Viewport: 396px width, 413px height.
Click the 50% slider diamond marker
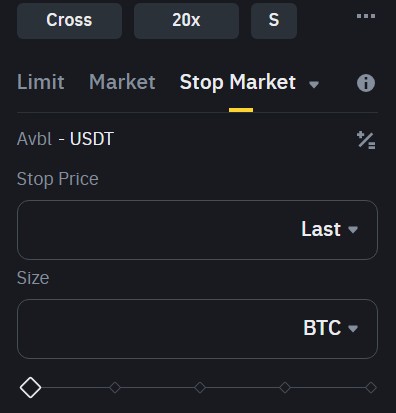(200, 388)
